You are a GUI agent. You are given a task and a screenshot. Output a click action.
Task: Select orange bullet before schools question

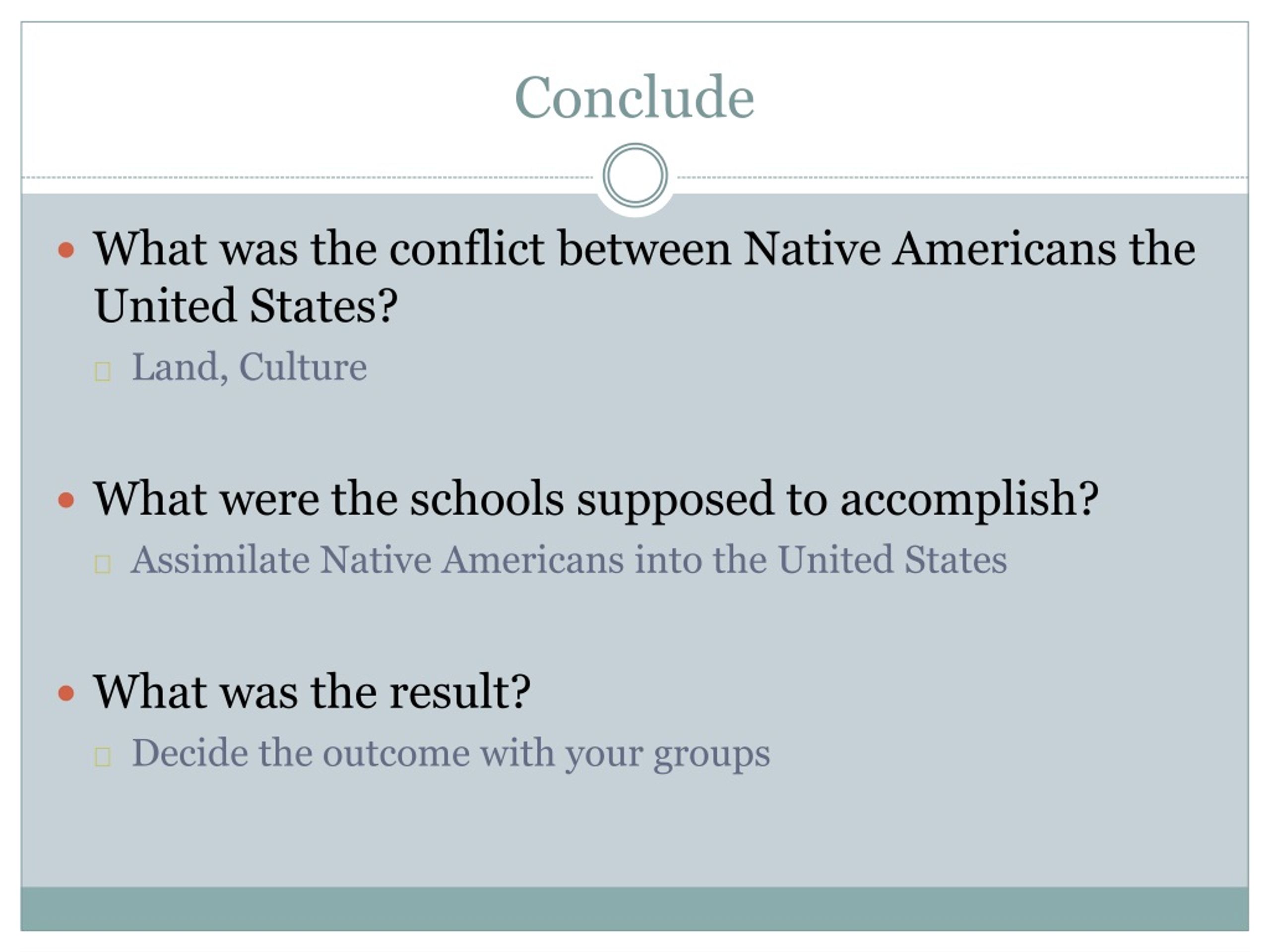point(66,500)
